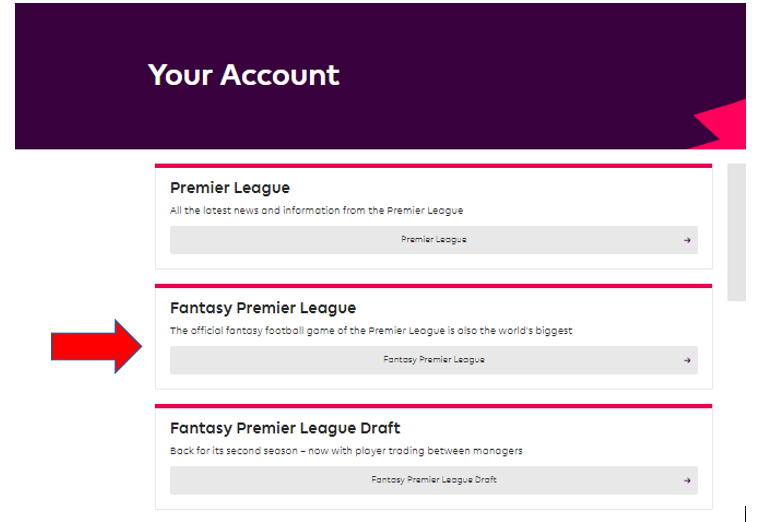
Task: Open the Fantasy Premier League button label
Action: [433, 360]
